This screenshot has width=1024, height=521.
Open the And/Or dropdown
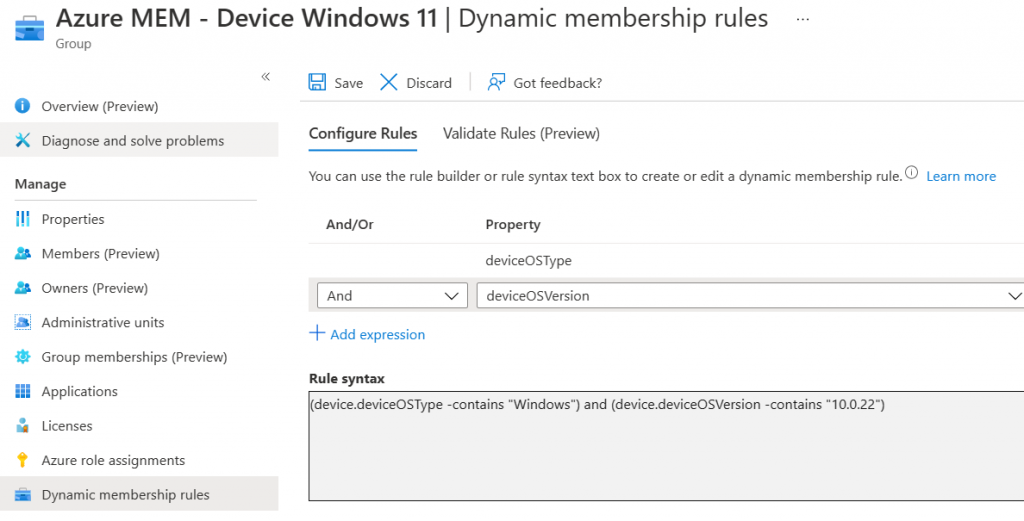tap(392, 295)
